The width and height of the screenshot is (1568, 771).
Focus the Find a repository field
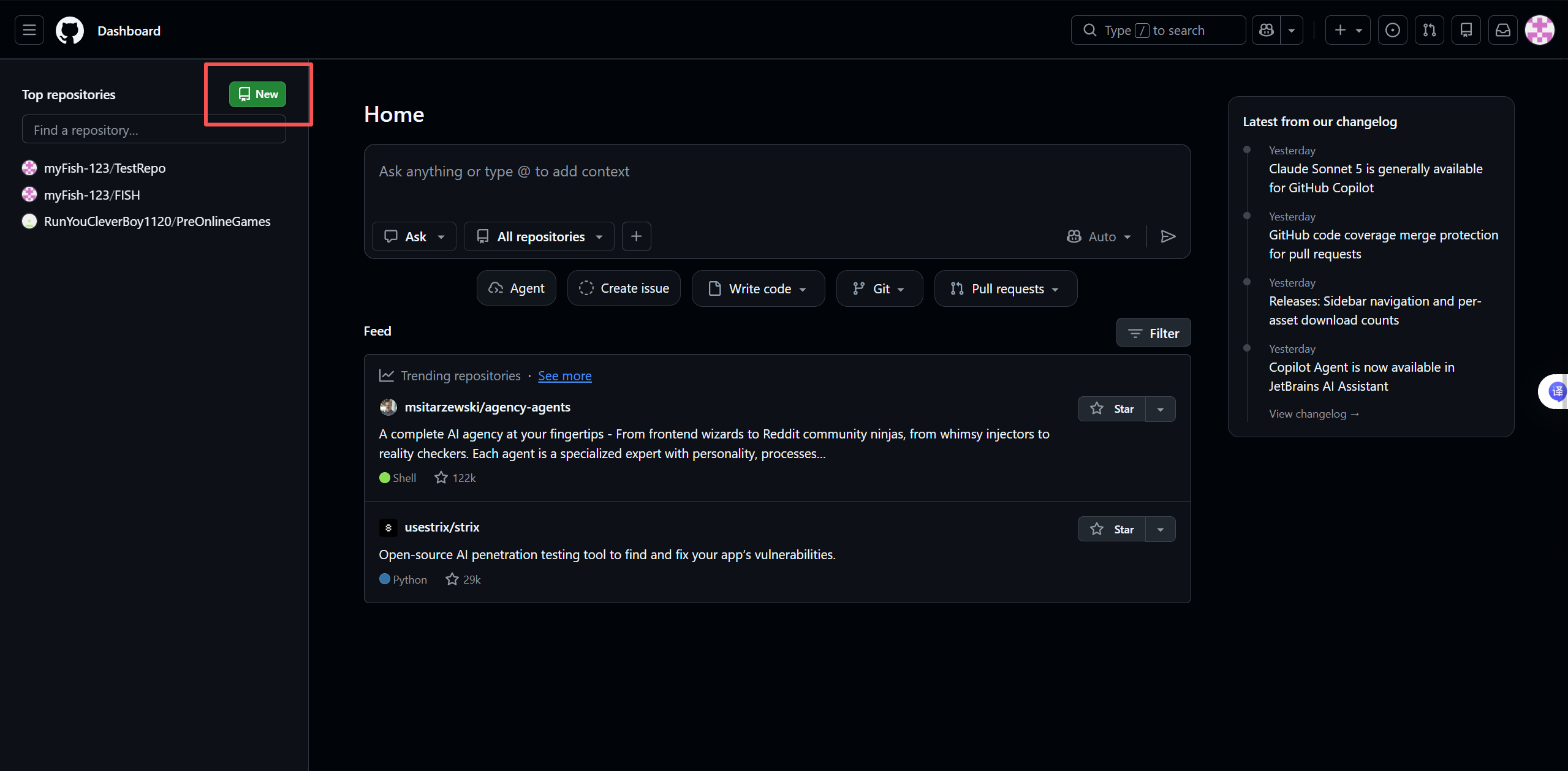(x=154, y=130)
